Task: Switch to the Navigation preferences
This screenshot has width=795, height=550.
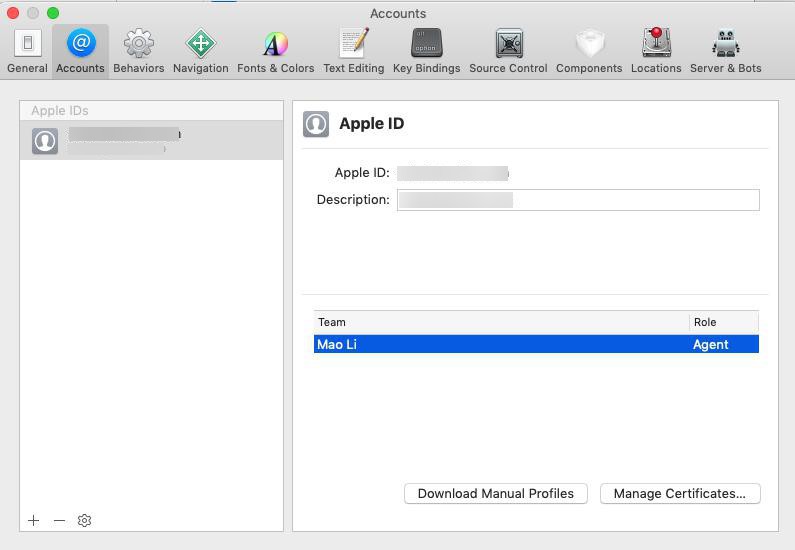Action: point(200,51)
